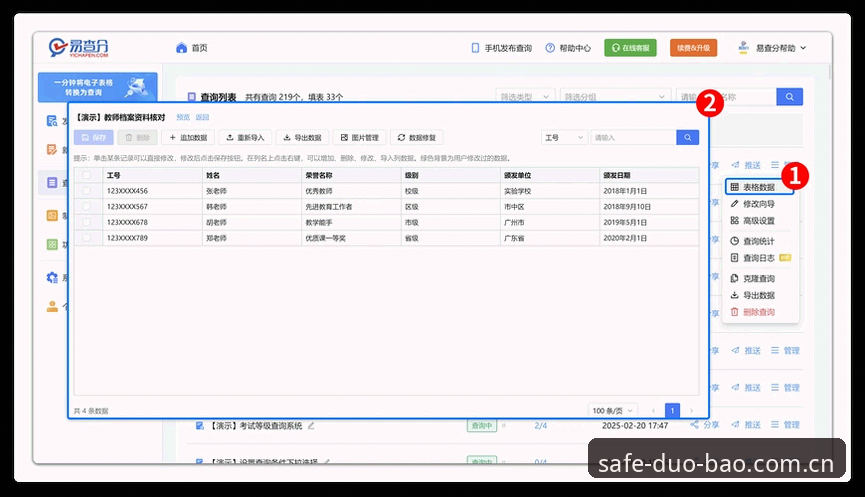The image size is (865, 497).
Task: Click the next page arrow
Action: tap(691, 410)
